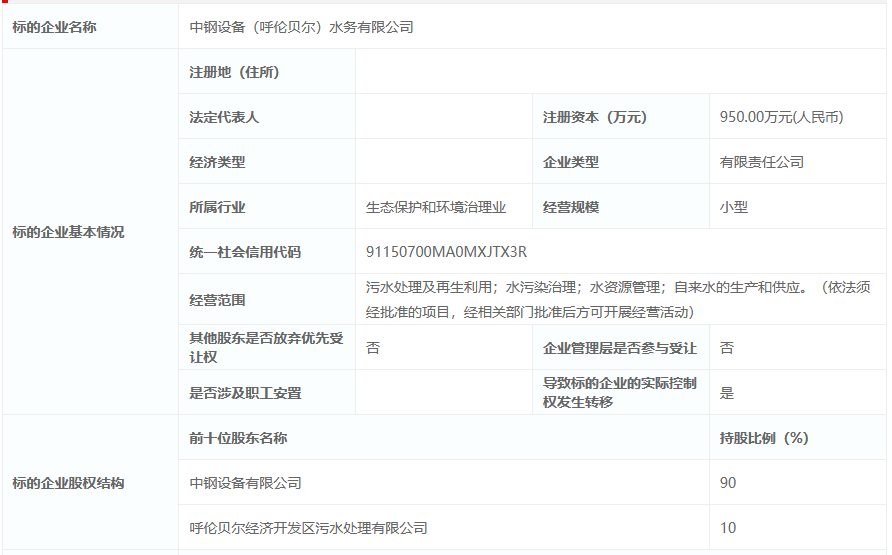The image size is (892, 555).
Task: Click the business scope text starting 污水处理及再生利用
Action: tap(618, 300)
